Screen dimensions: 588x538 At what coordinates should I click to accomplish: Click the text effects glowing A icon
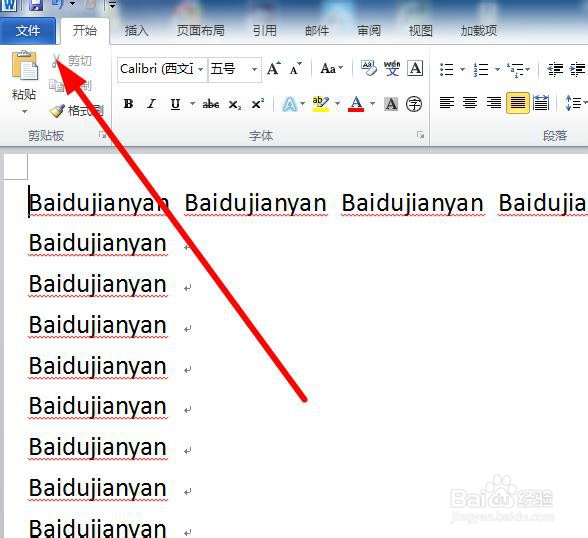pos(290,104)
